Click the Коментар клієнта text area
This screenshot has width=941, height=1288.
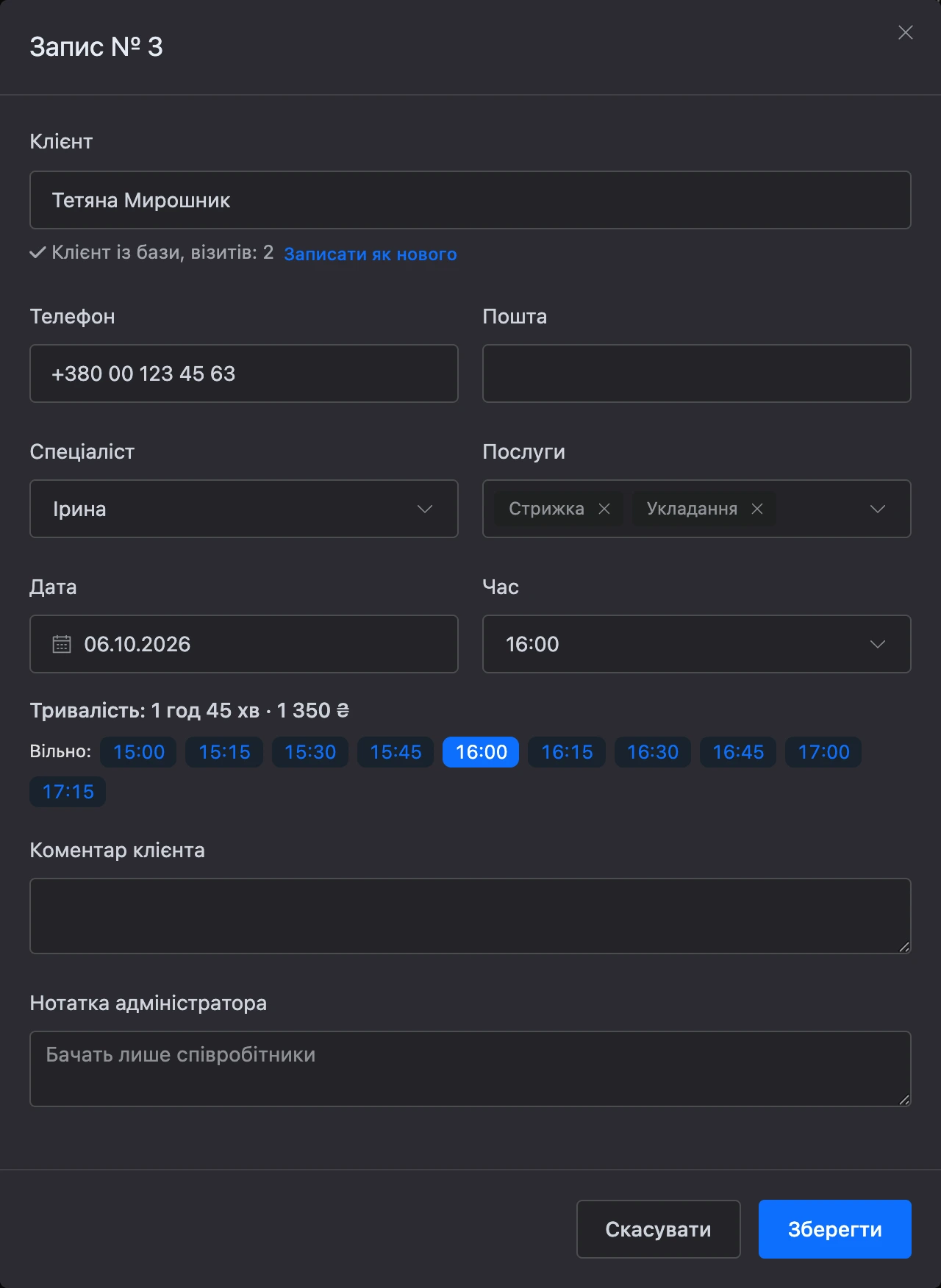tap(470, 916)
